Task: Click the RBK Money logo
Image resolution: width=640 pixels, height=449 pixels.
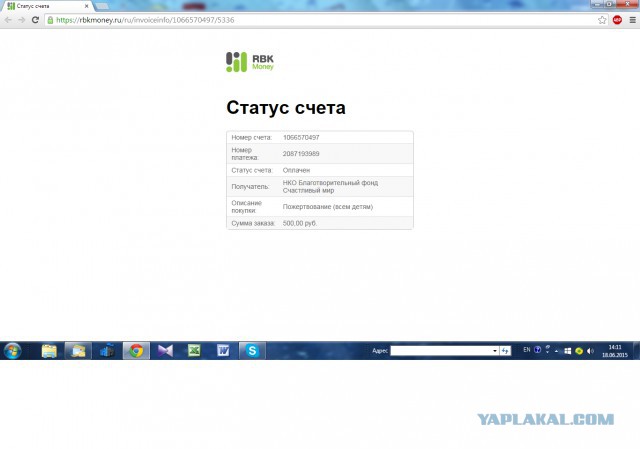Action: (249, 61)
